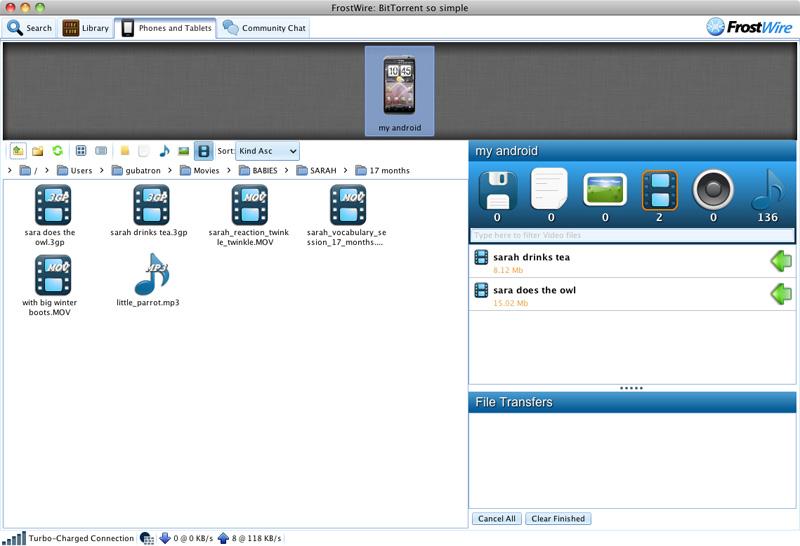Viewport: 800px width, 546px height.
Task: Click the firewall status globe icon
Action: click(x=146, y=538)
